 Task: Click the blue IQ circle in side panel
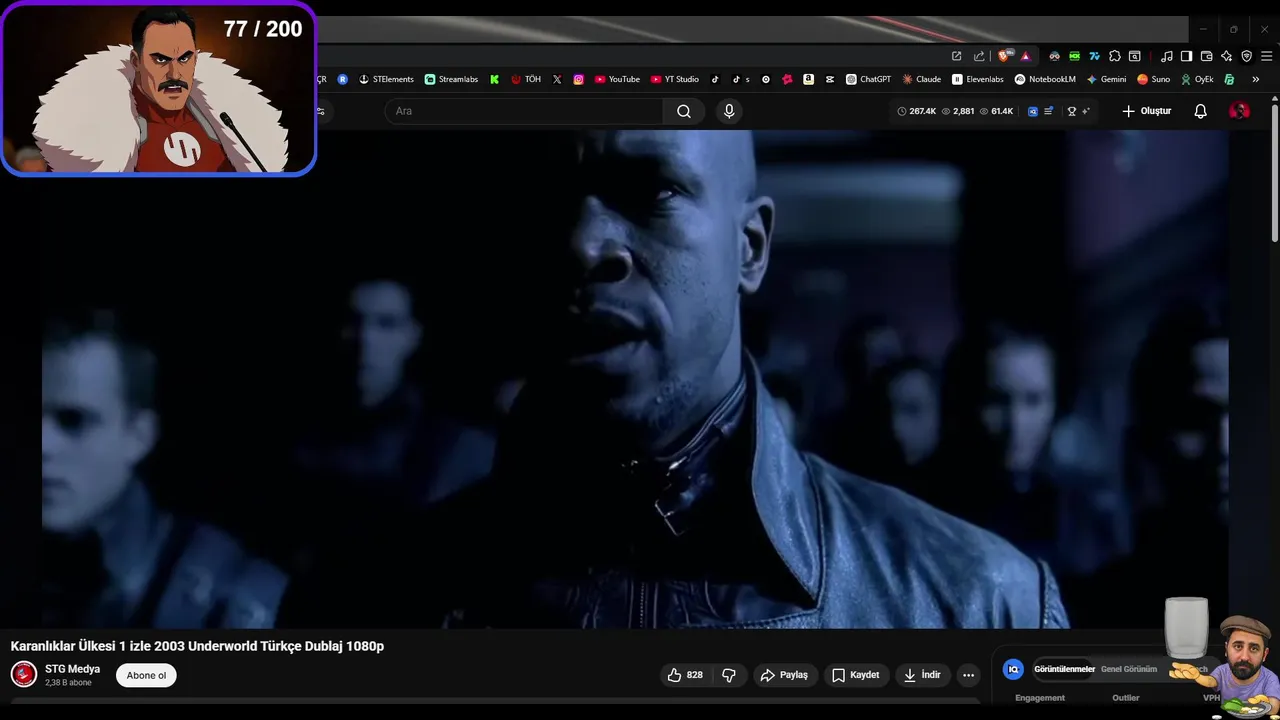1013,669
